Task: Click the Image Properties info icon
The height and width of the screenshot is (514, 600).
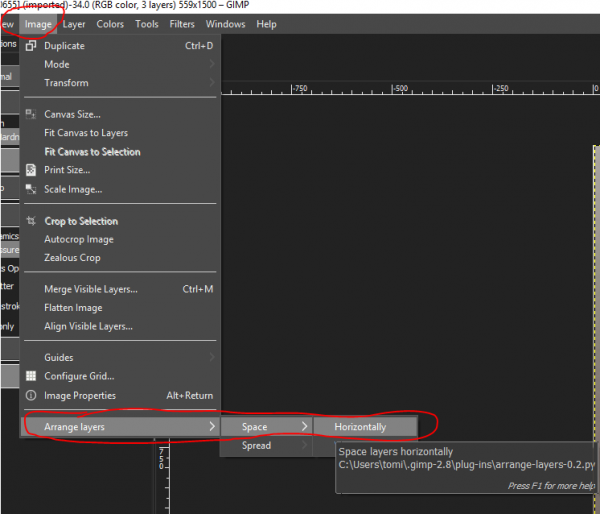Action: coord(31,395)
